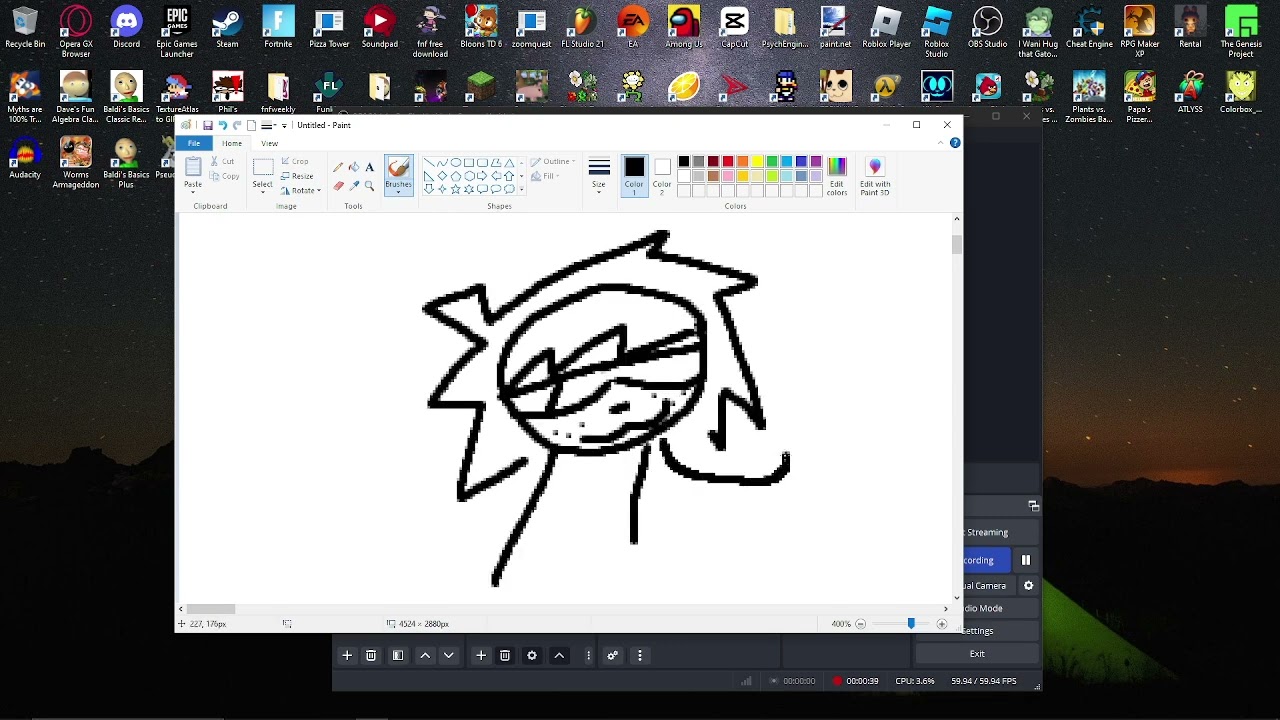
Task: Click the Redo arrow in Paint's title bar
Action: [x=237, y=125]
